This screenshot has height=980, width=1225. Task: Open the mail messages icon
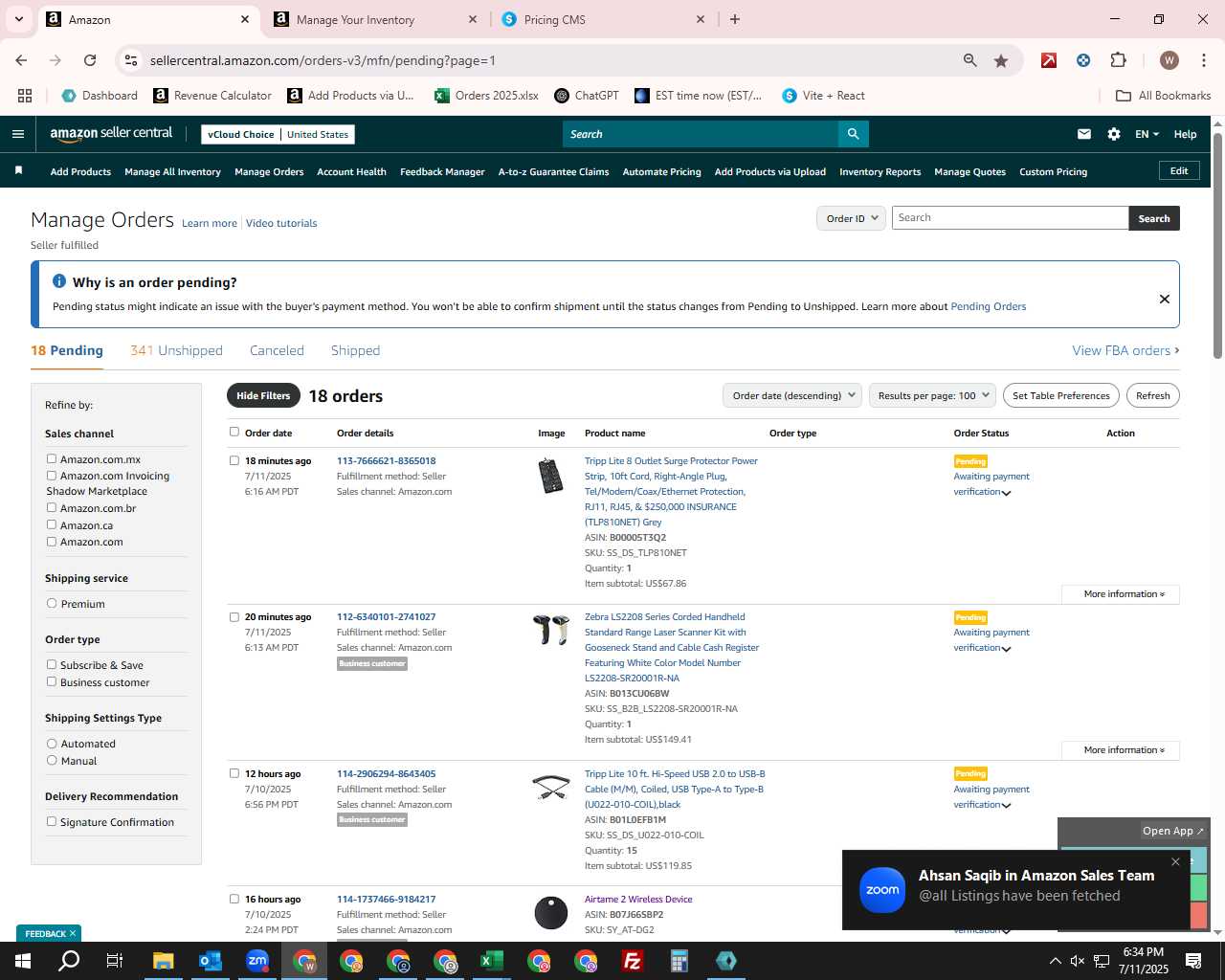click(1084, 134)
